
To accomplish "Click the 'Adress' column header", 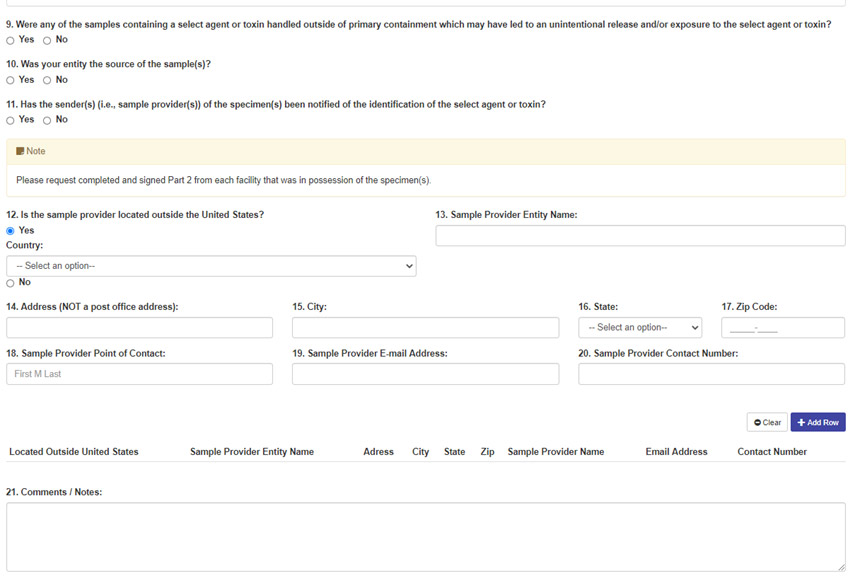I will [x=378, y=452].
